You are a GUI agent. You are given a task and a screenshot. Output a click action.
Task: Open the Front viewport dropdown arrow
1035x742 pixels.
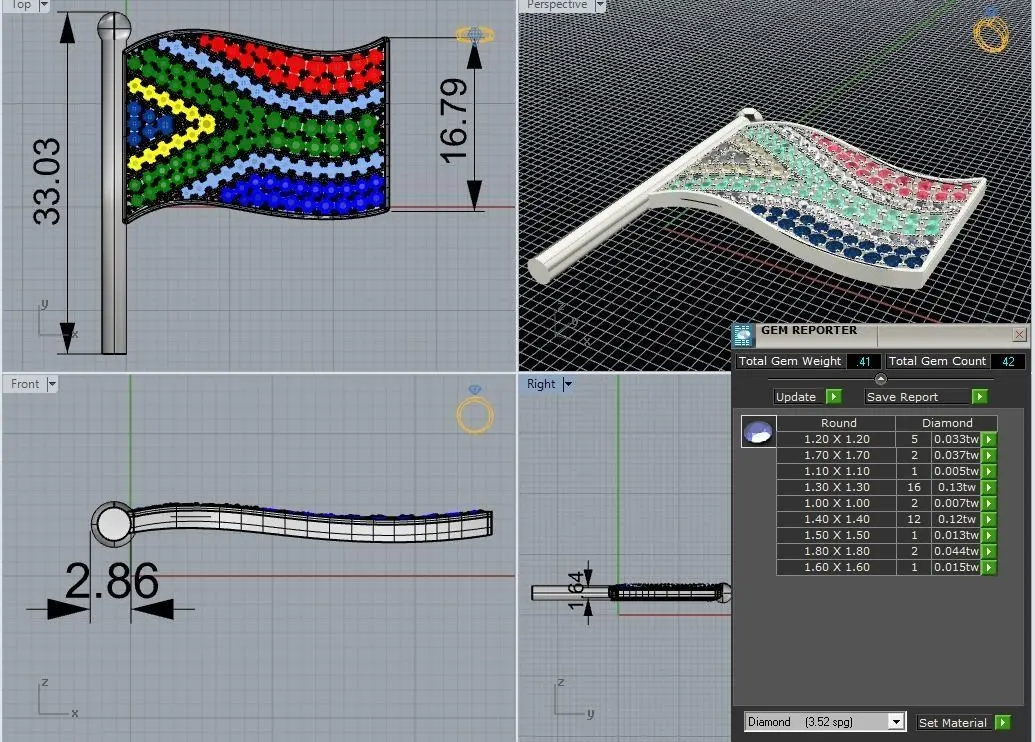52,384
